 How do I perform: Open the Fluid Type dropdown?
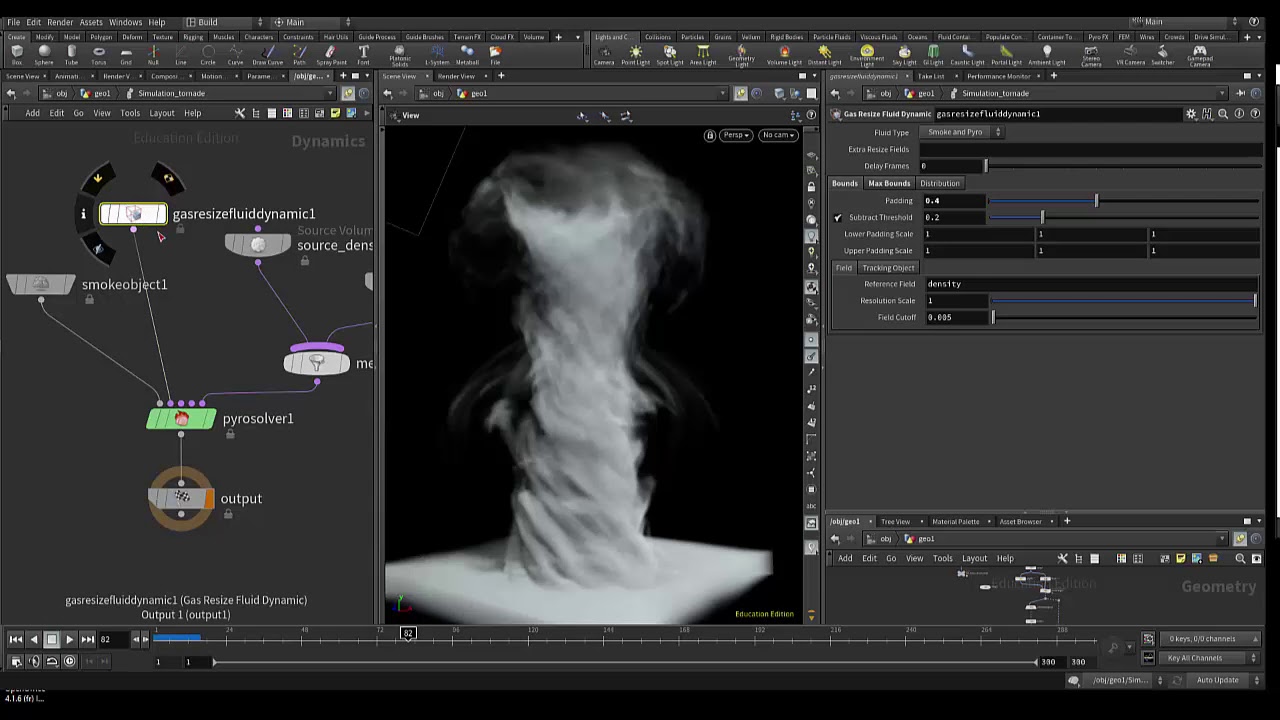[961, 132]
